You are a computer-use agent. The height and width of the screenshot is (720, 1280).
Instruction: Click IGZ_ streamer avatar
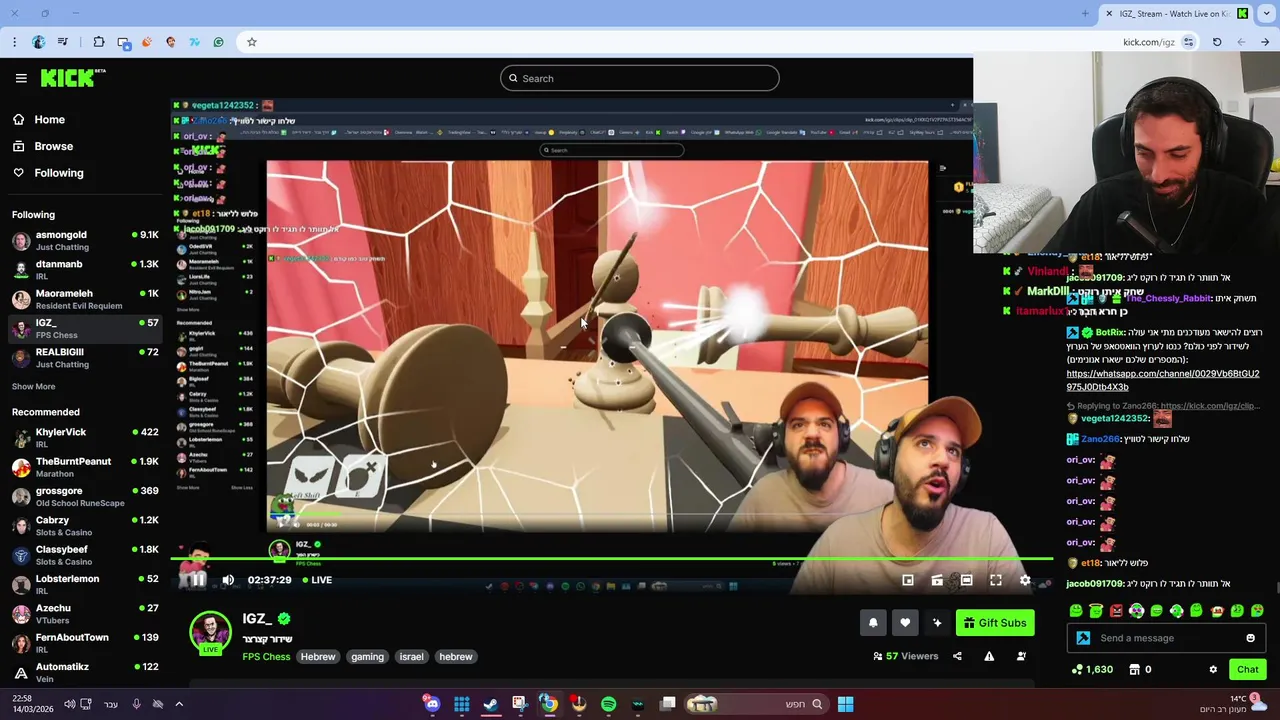coord(210,632)
